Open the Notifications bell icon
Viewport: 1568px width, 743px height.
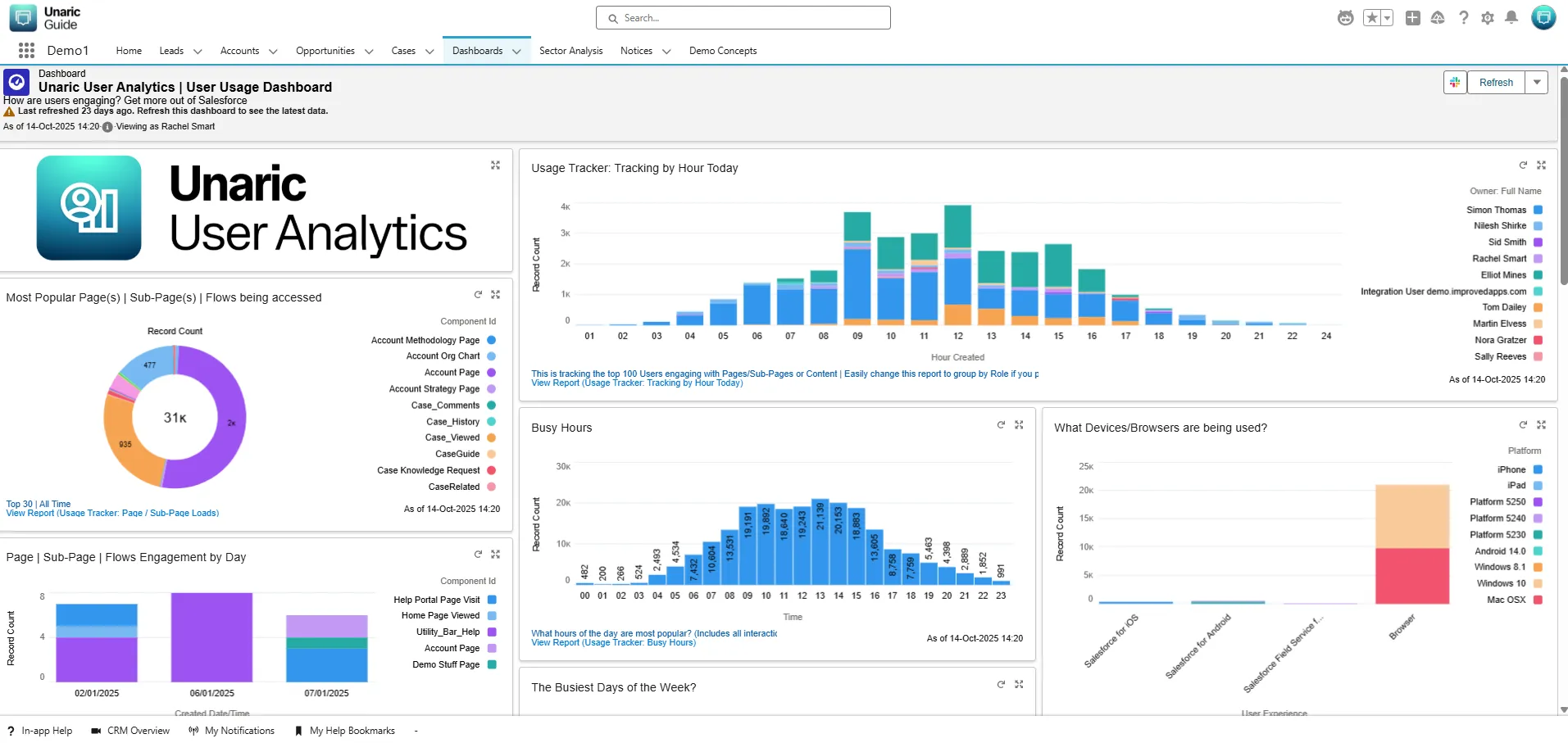pos(1512,18)
